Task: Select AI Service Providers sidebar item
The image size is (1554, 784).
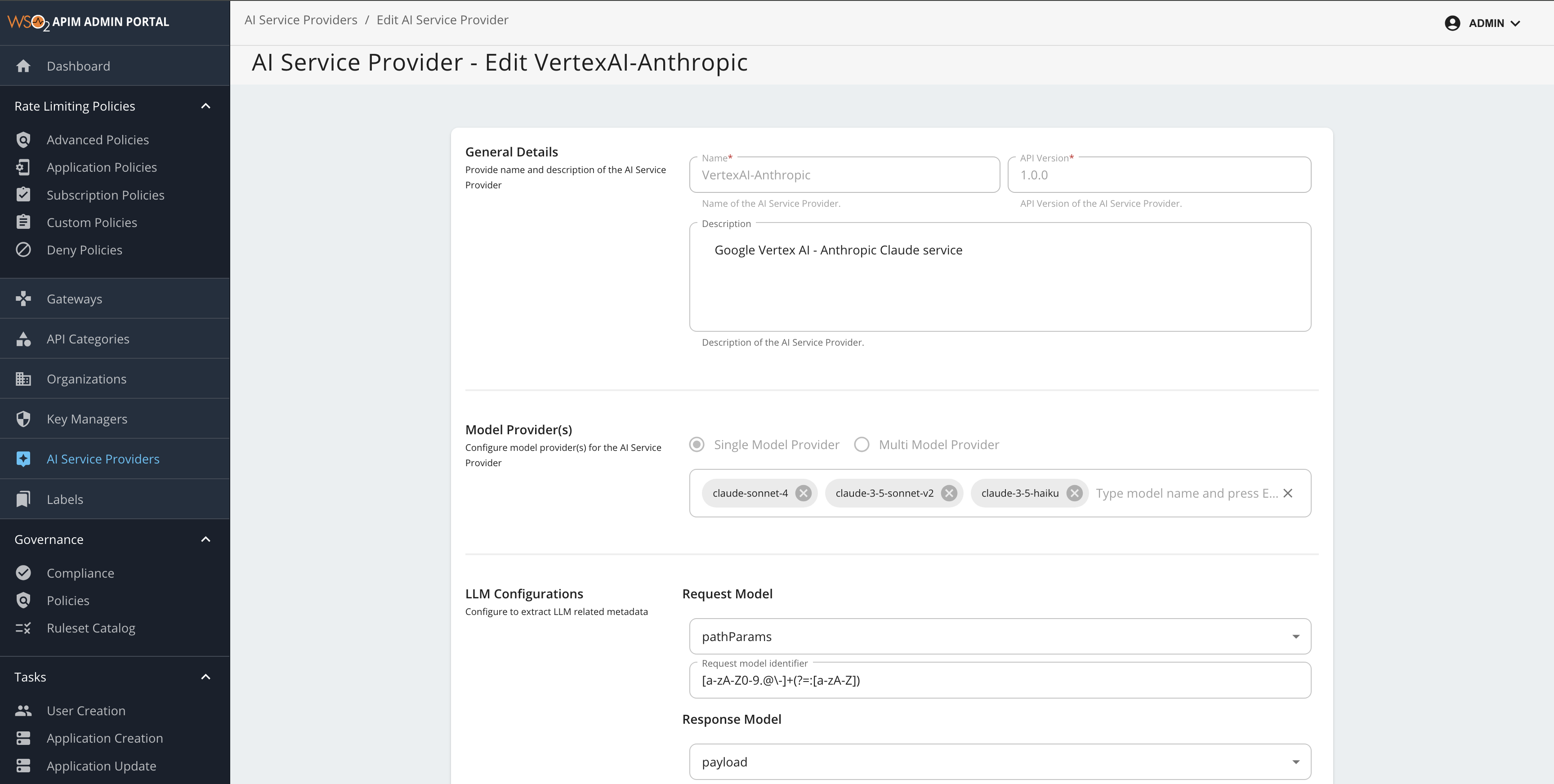Action: (115, 459)
